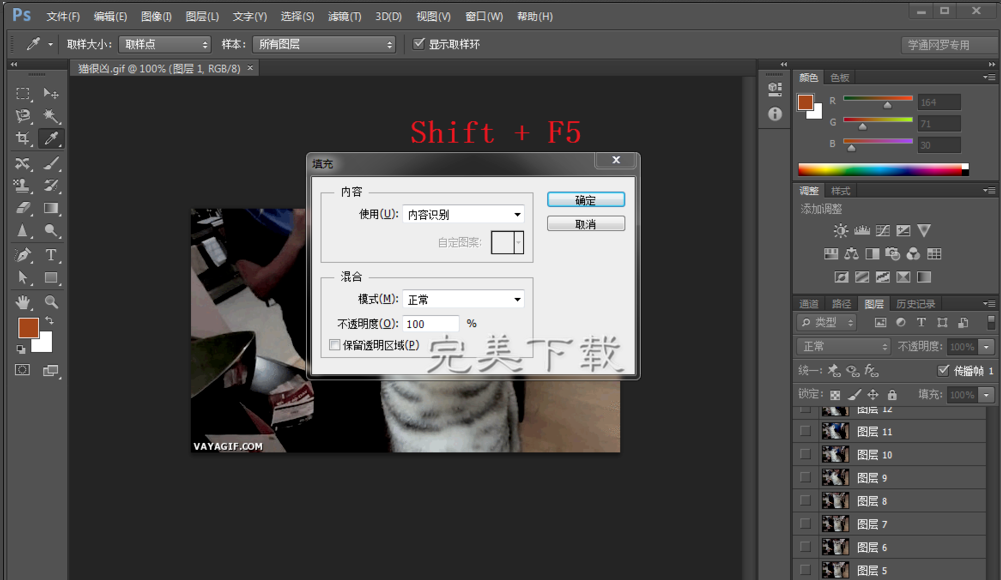Screen dimensions: 1001x580
Task: Click 确定 to confirm fill
Action: pos(585,200)
